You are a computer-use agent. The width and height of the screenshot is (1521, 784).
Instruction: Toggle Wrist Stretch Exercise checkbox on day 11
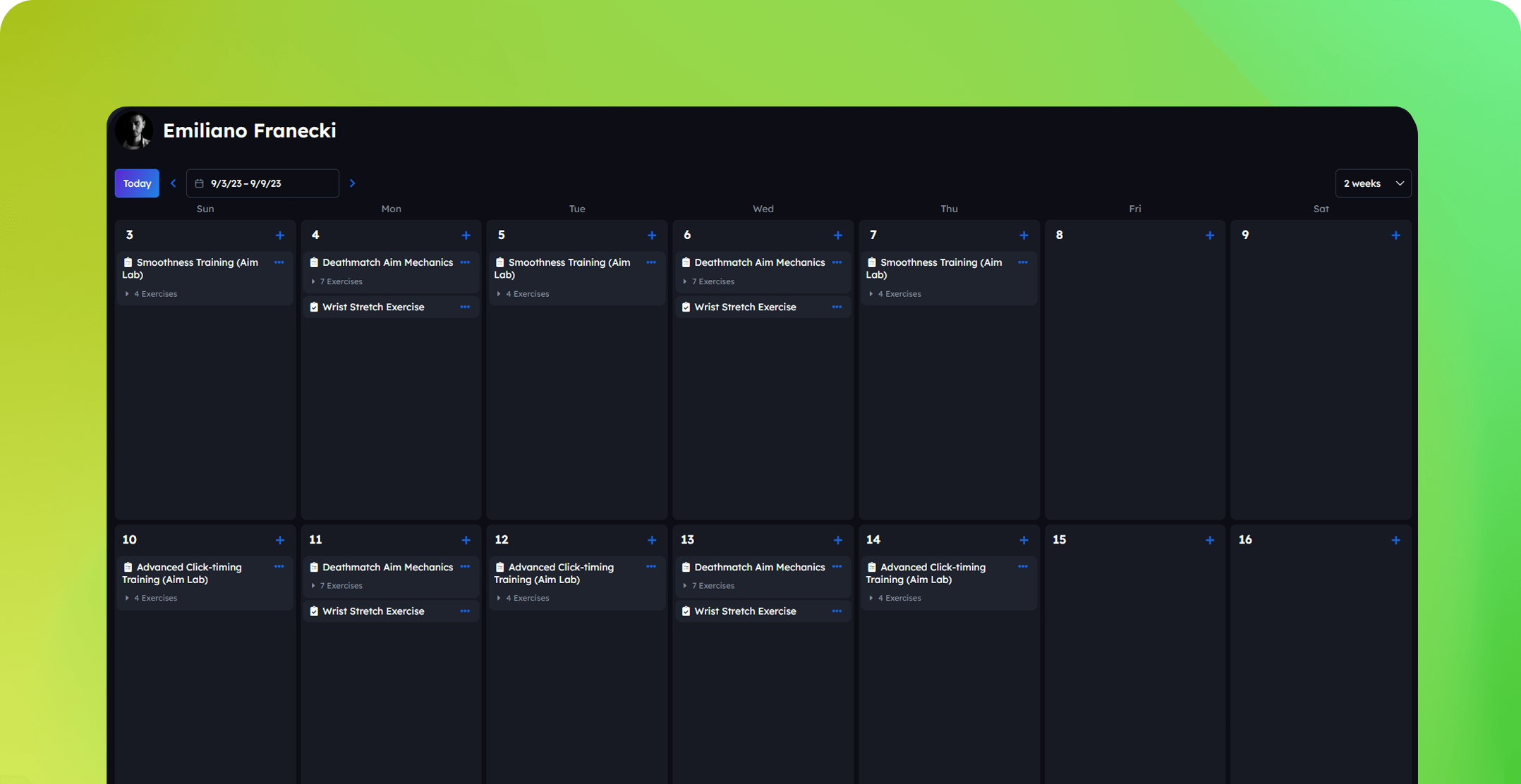coord(314,611)
